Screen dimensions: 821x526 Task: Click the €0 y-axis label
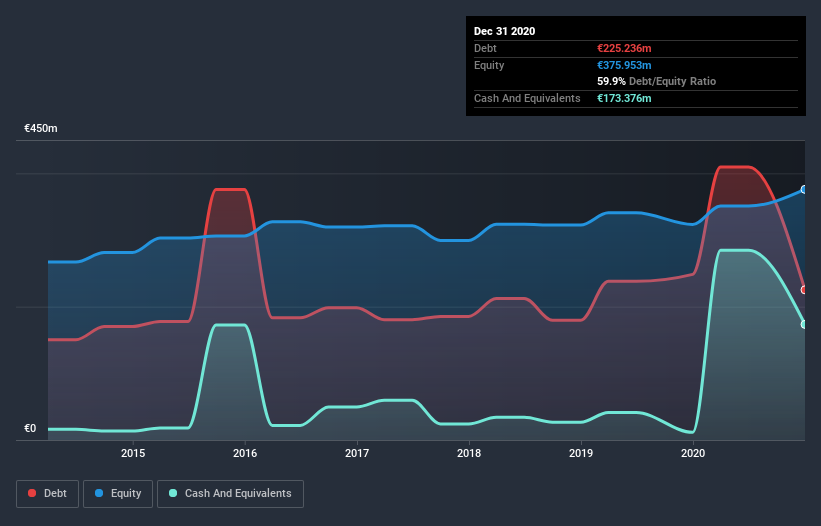(30, 428)
